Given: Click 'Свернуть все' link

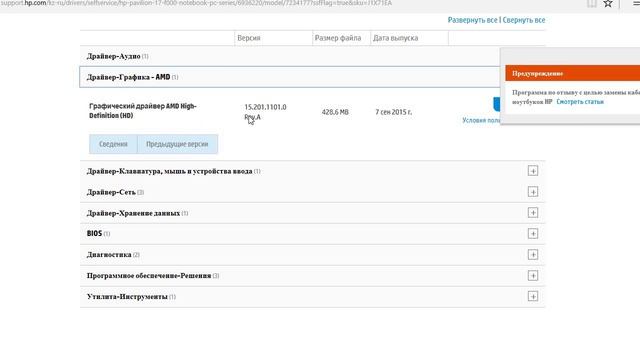Looking at the screenshot, I should coord(524,20).
